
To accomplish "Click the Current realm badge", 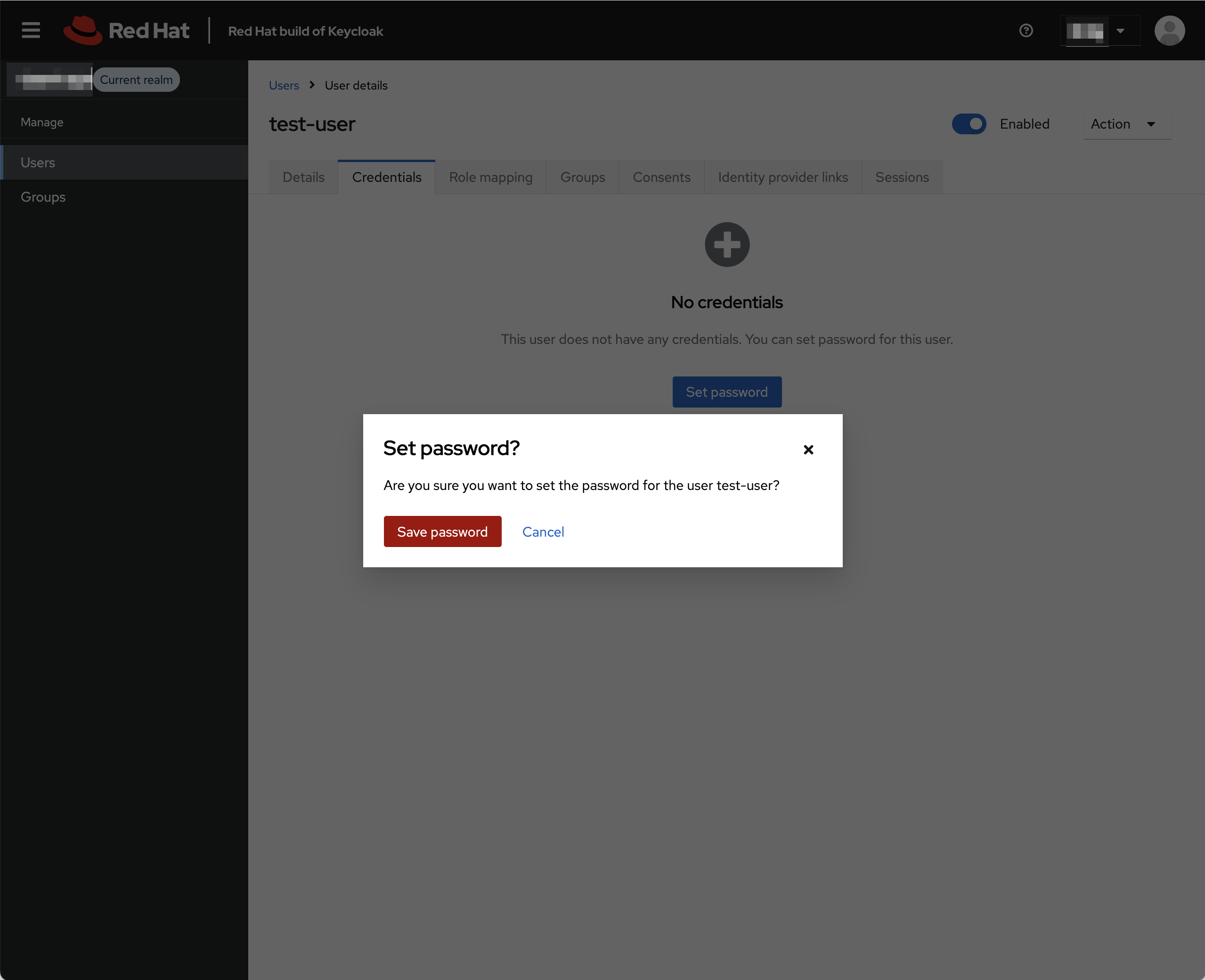I will tap(137, 80).
